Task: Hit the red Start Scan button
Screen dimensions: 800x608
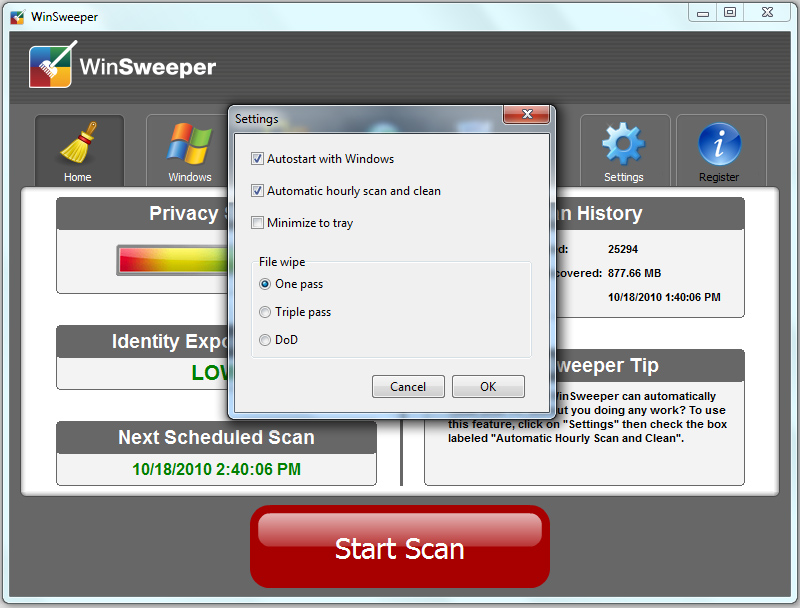Action: coord(399,547)
